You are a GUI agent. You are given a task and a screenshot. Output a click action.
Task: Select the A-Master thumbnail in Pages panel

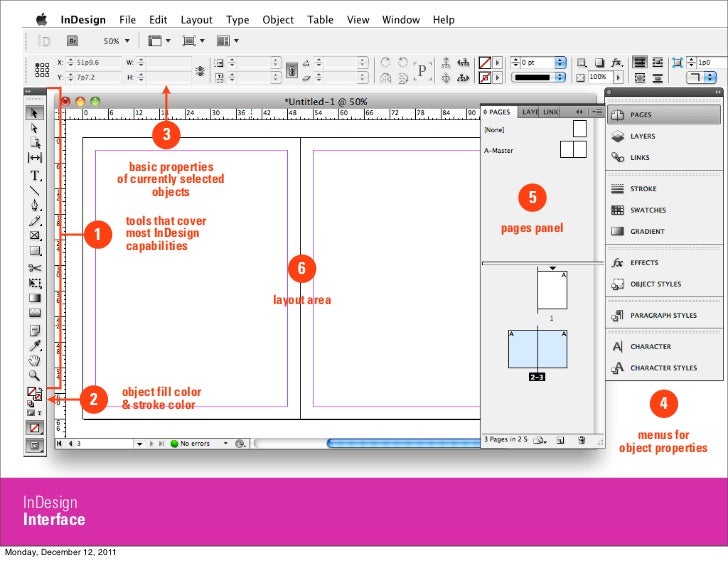tap(573, 150)
